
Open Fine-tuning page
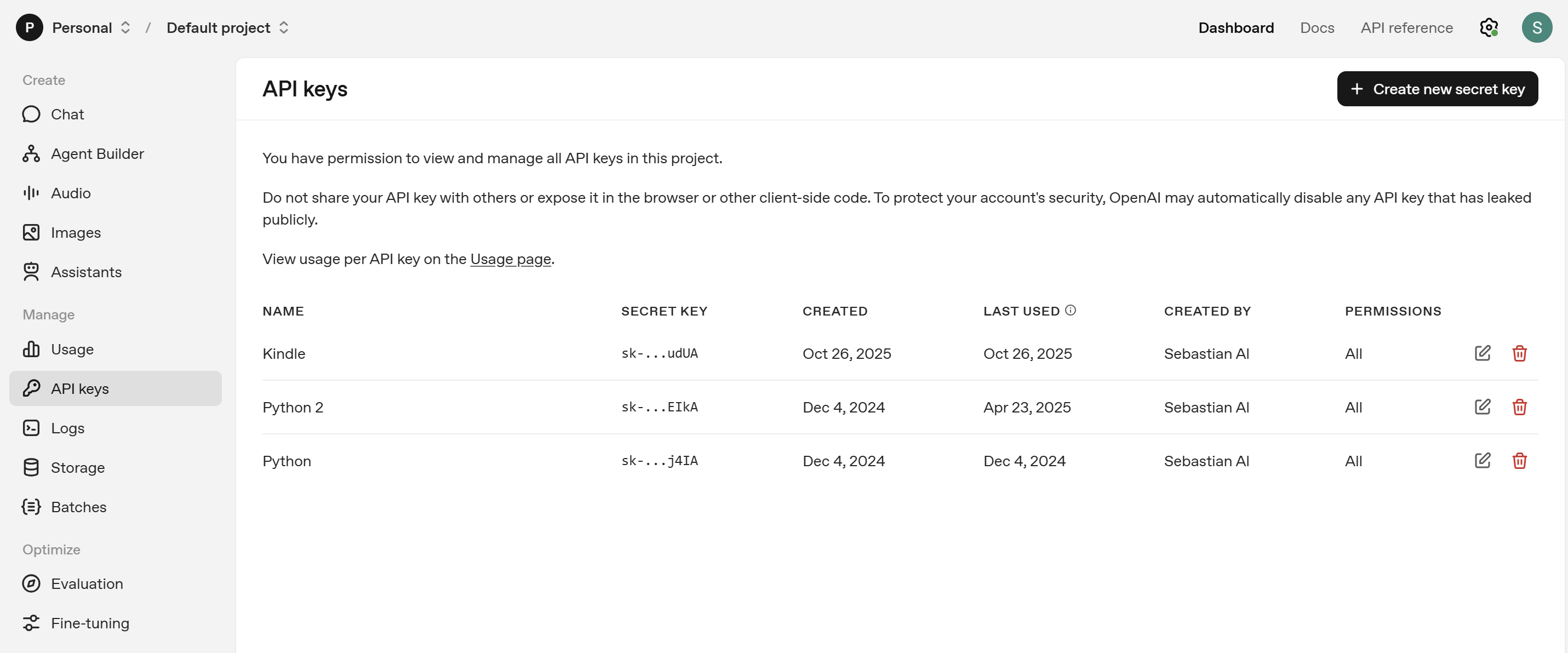pyautogui.click(x=89, y=623)
